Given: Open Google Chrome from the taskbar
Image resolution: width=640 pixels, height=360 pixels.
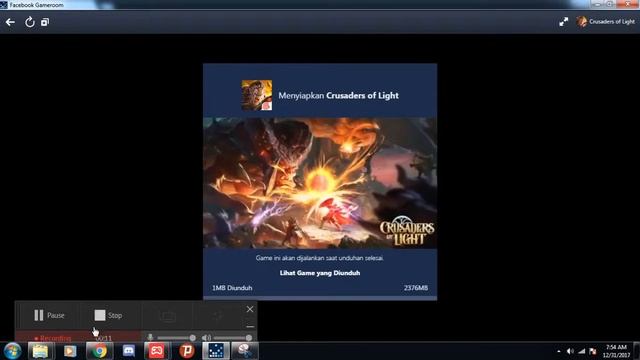Looking at the screenshot, I should tap(99, 351).
